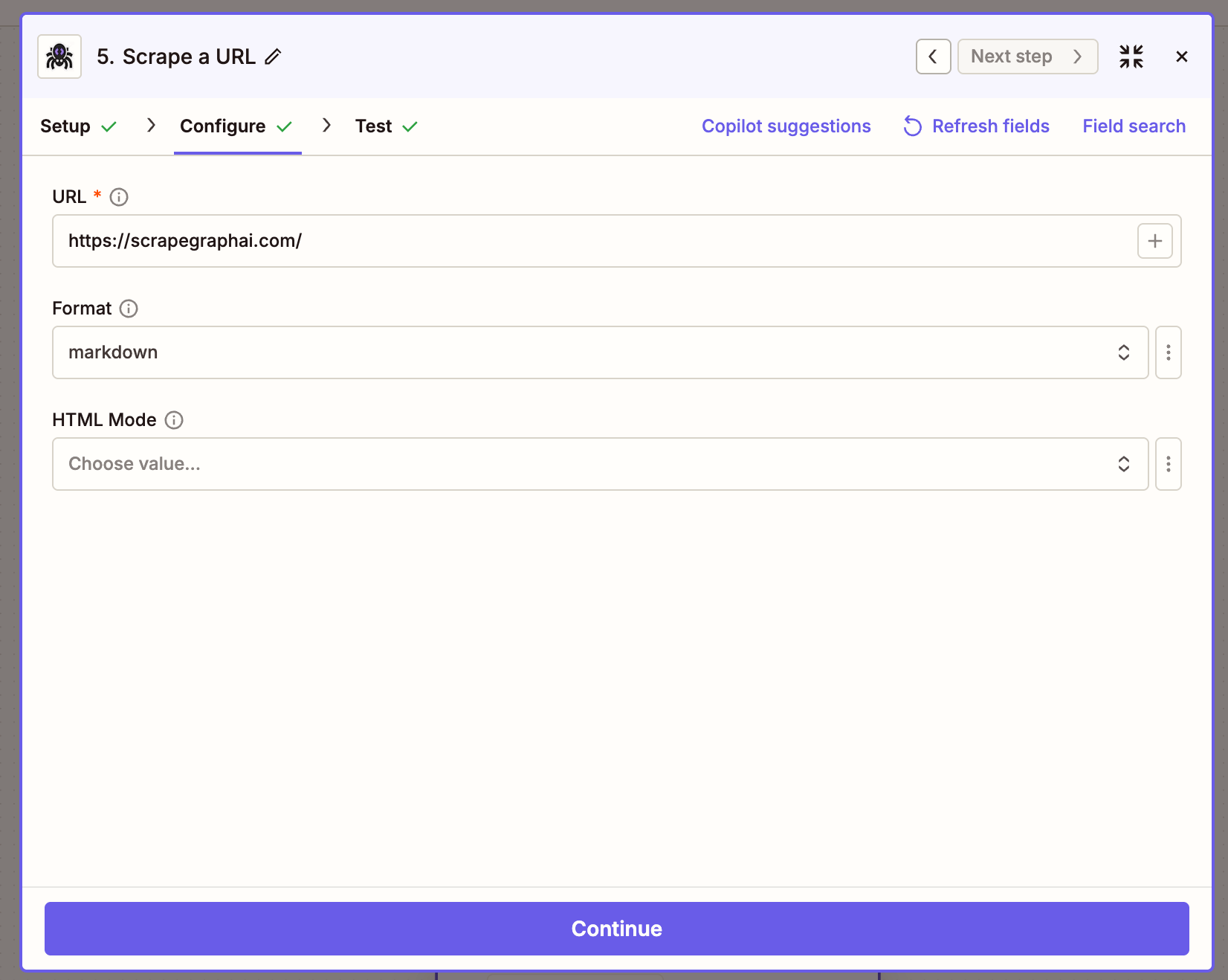Open three-dot options for Format field
The height and width of the screenshot is (980, 1228).
pyautogui.click(x=1169, y=352)
